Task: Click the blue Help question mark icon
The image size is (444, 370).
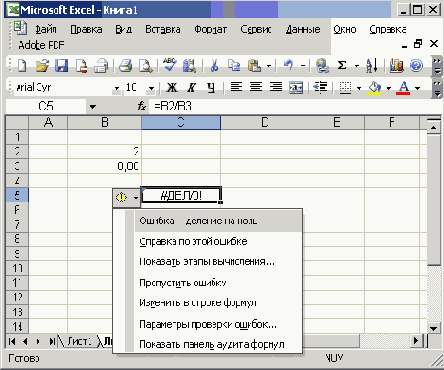Action: [x=416, y=66]
